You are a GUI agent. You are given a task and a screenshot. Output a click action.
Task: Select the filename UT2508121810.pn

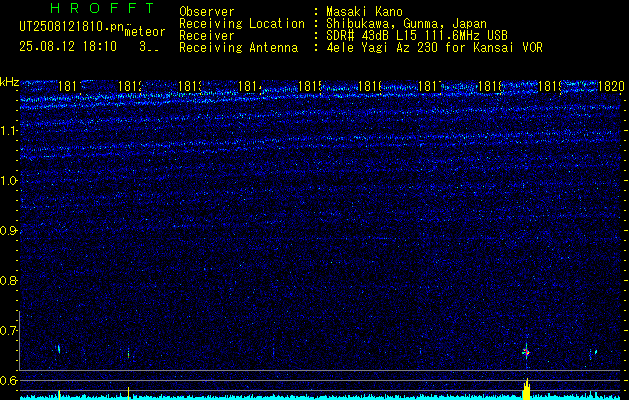(x=71, y=27)
